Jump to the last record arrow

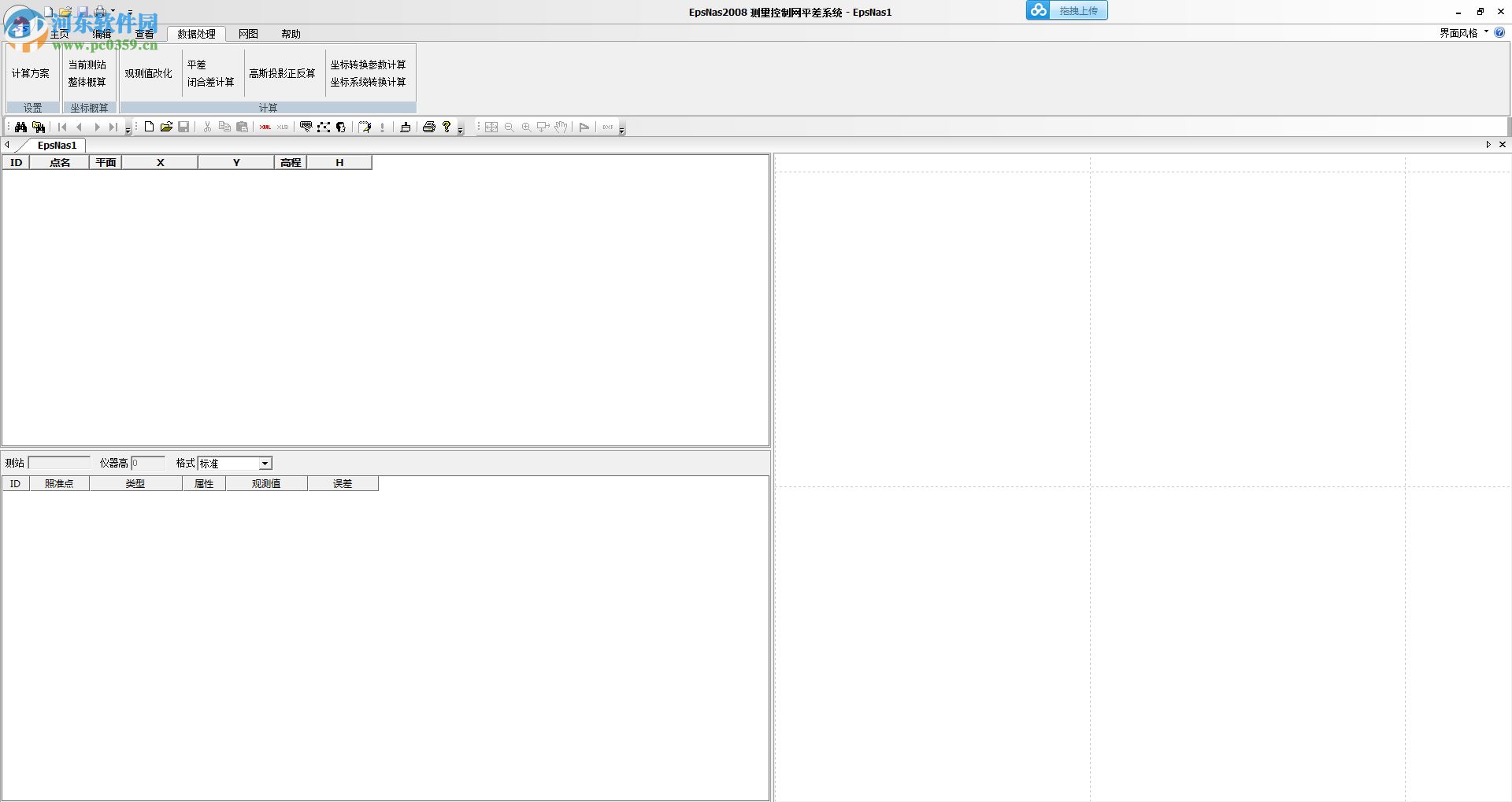coord(113,127)
